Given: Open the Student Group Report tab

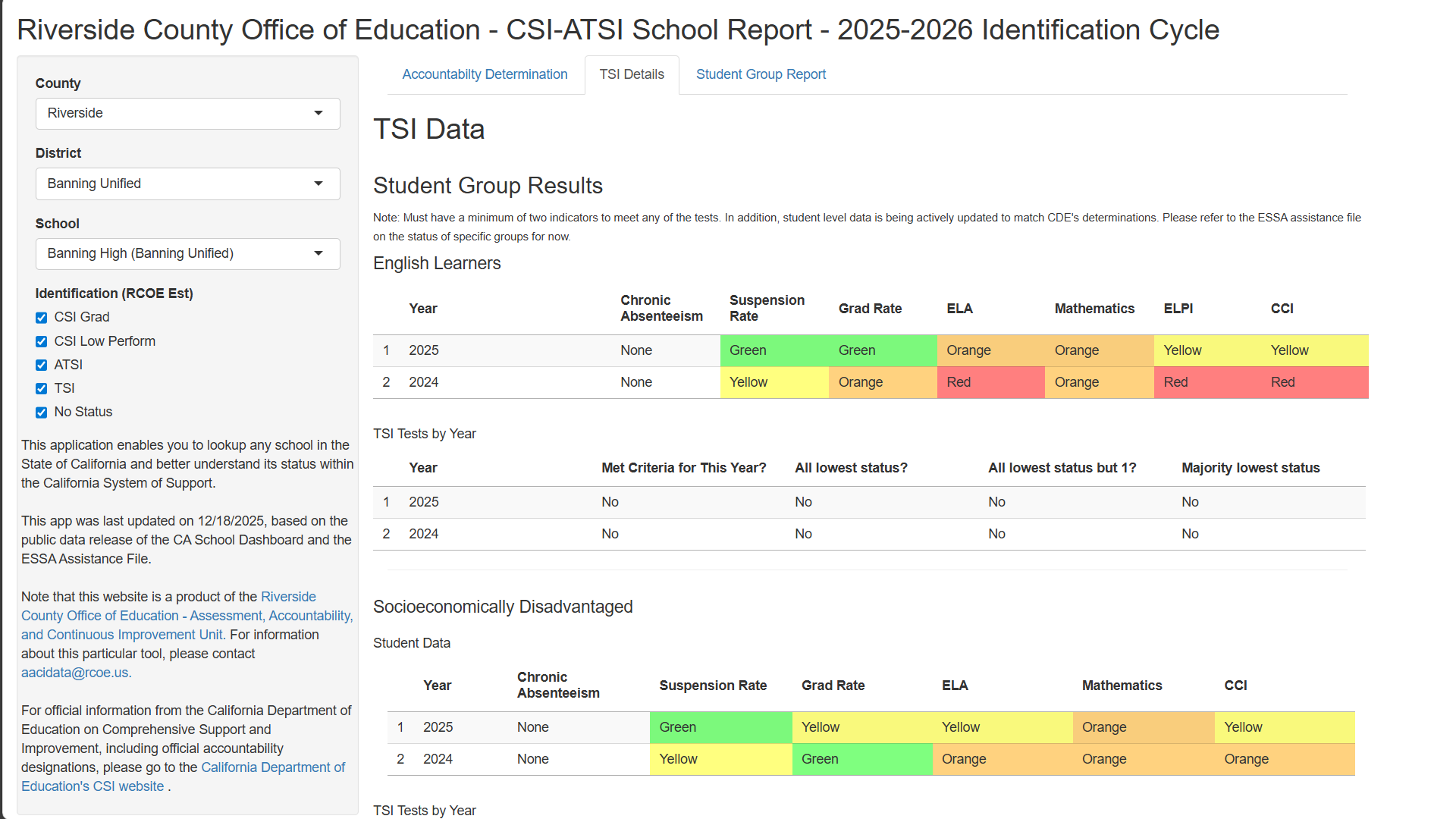Looking at the screenshot, I should click(x=761, y=74).
